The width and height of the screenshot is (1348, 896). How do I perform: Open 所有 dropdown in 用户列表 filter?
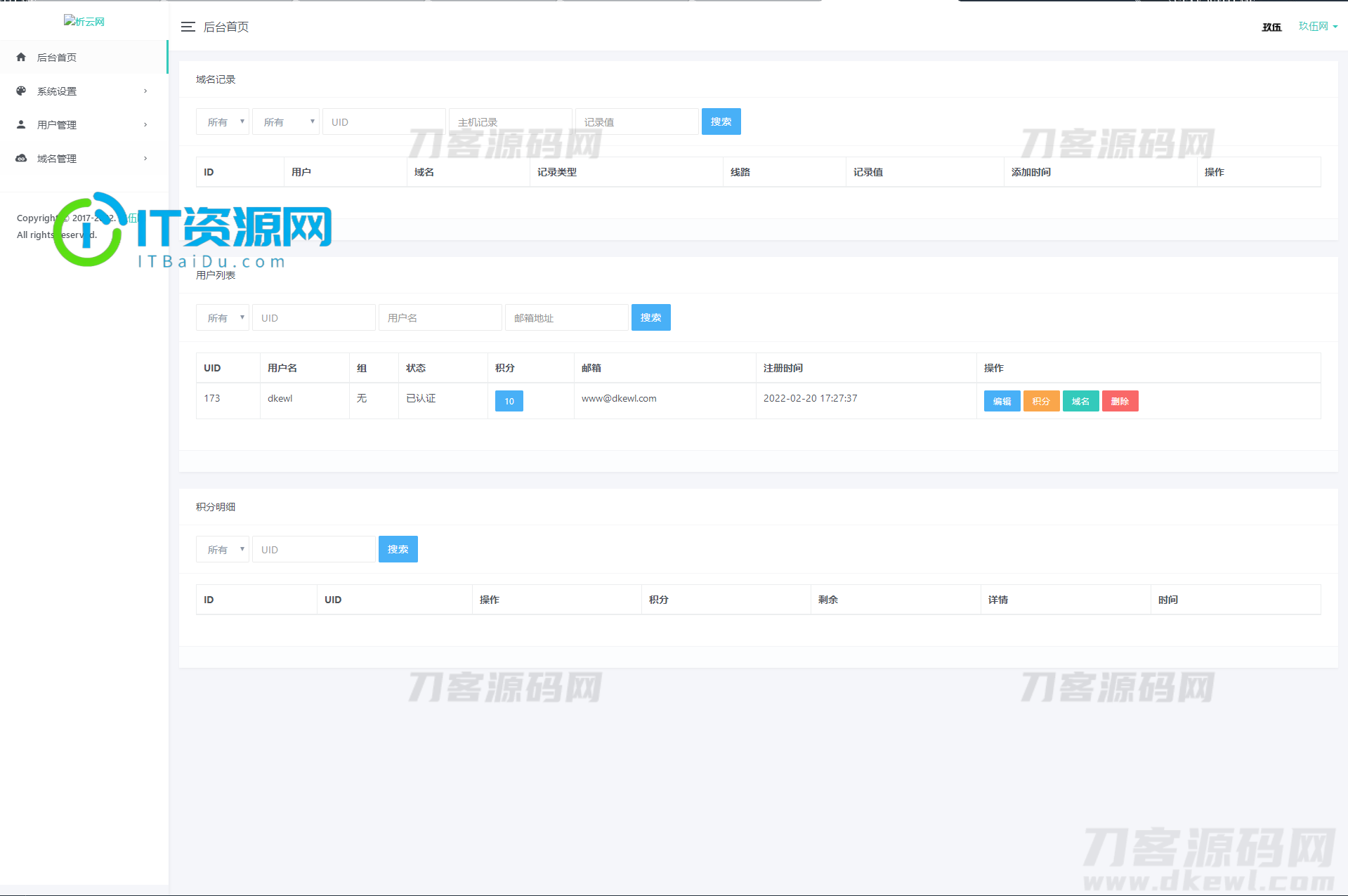(x=223, y=317)
